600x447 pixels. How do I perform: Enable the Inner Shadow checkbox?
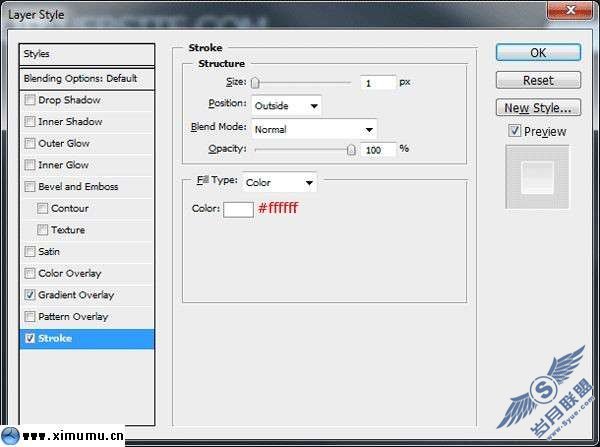coord(30,122)
